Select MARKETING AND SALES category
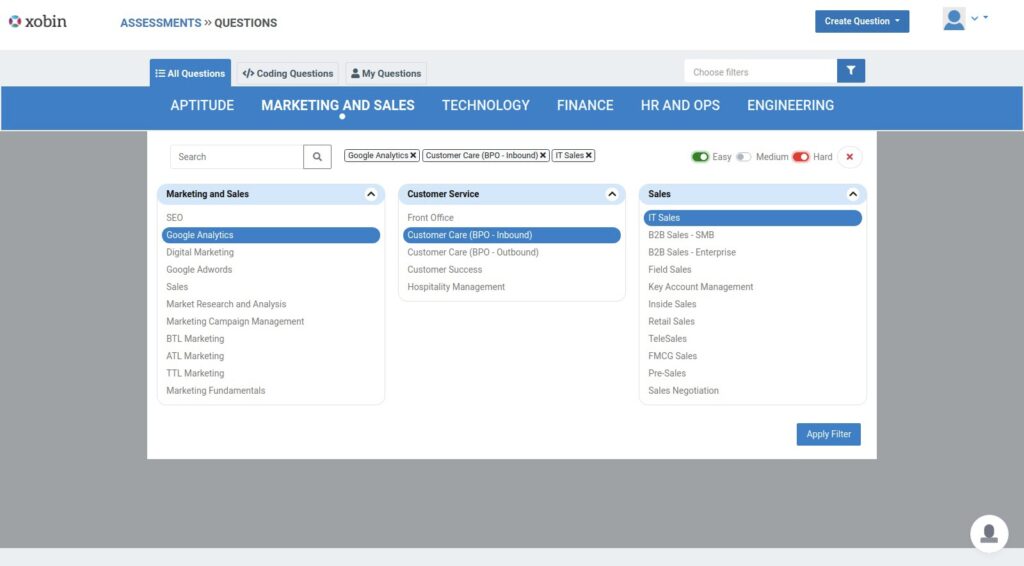The height and width of the screenshot is (566, 1024). click(x=338, y=106)
